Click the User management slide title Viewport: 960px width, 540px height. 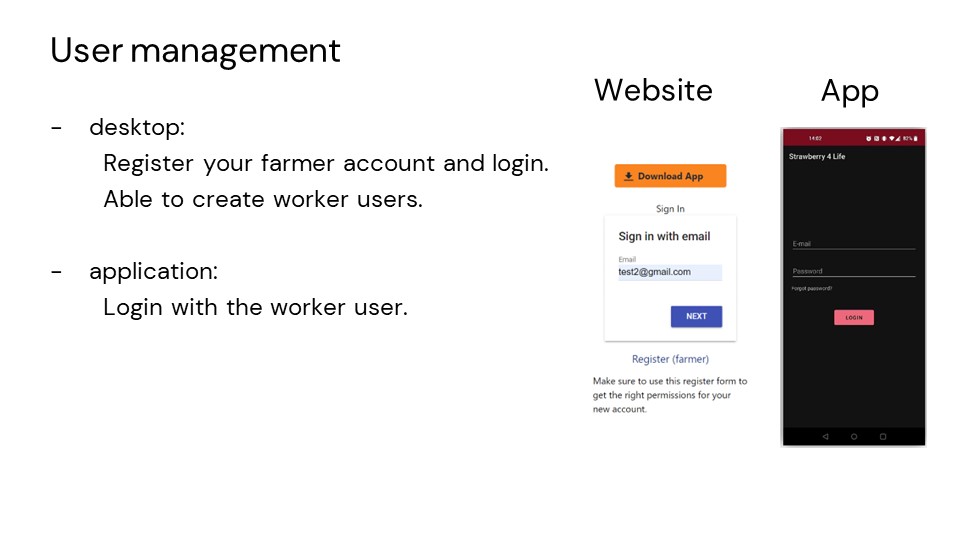[195, 50]
